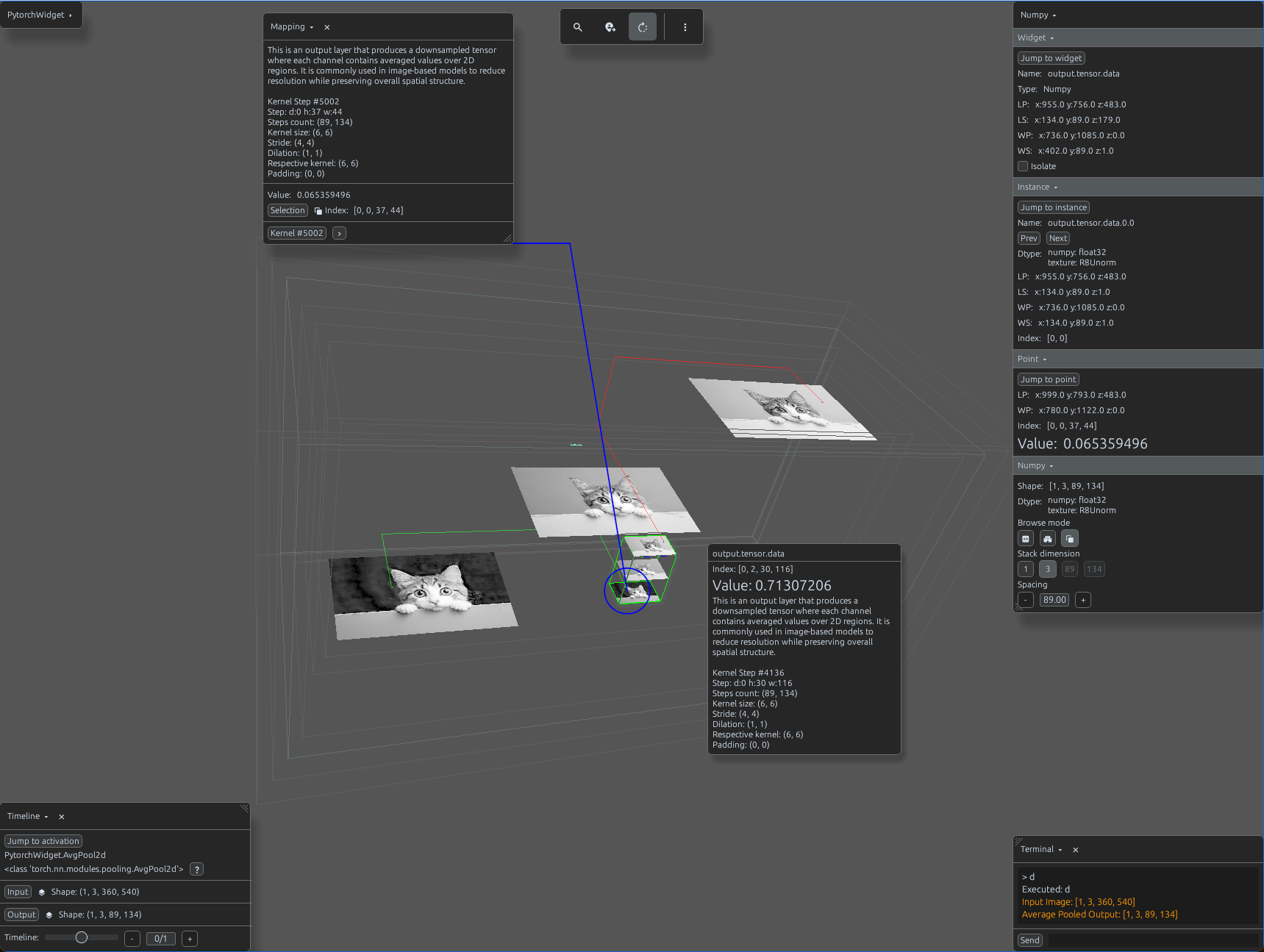
Task: Select the 2D browse mode icon
Action: 1026,539
